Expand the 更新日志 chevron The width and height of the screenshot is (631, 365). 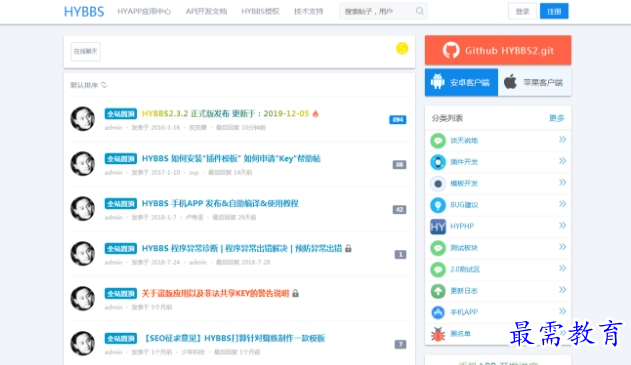pos(562,290)
